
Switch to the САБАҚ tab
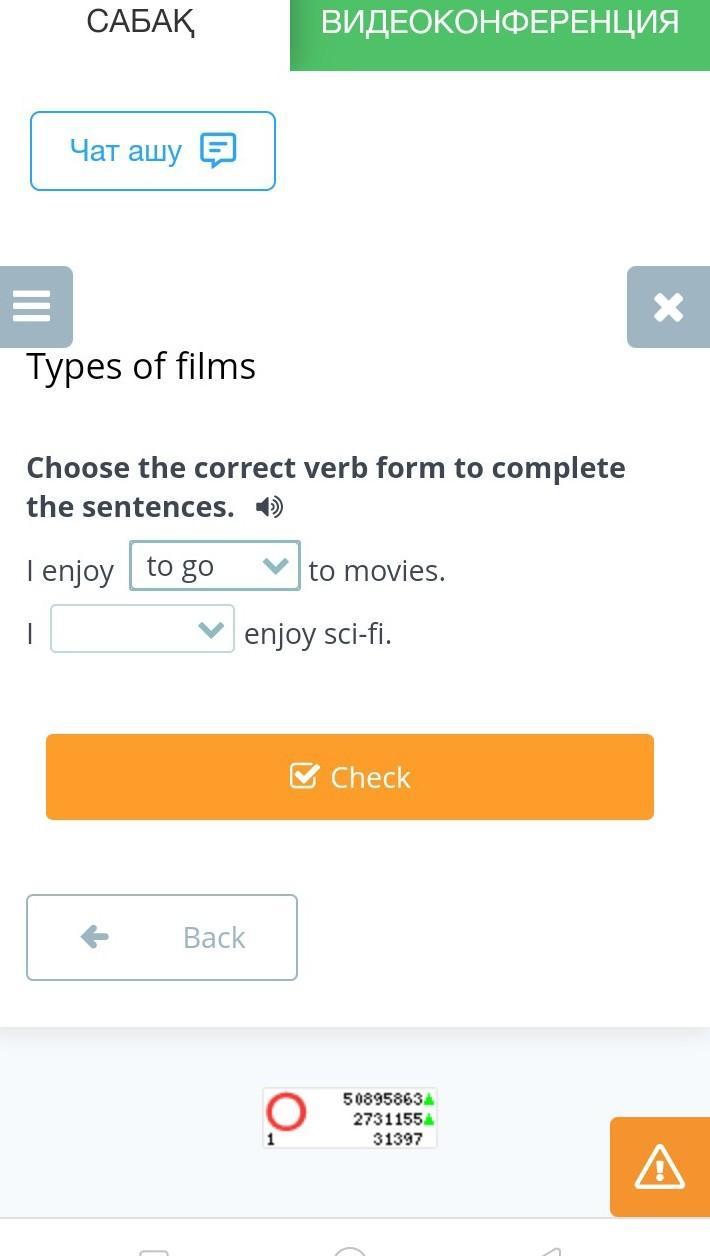(141, 22)
